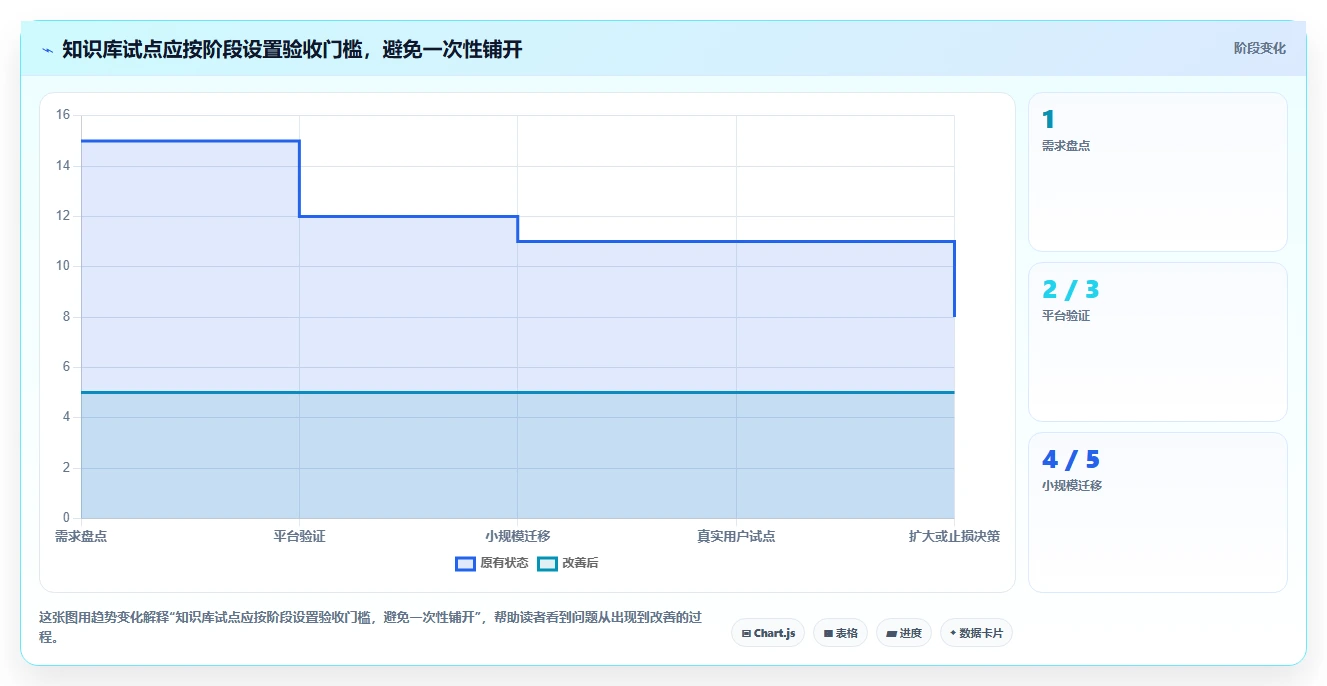Click the 扩大或止损决策 x-axis label
Image resolution: width=1327 pixels, height=686 pixels.
[x=954, y=536]
